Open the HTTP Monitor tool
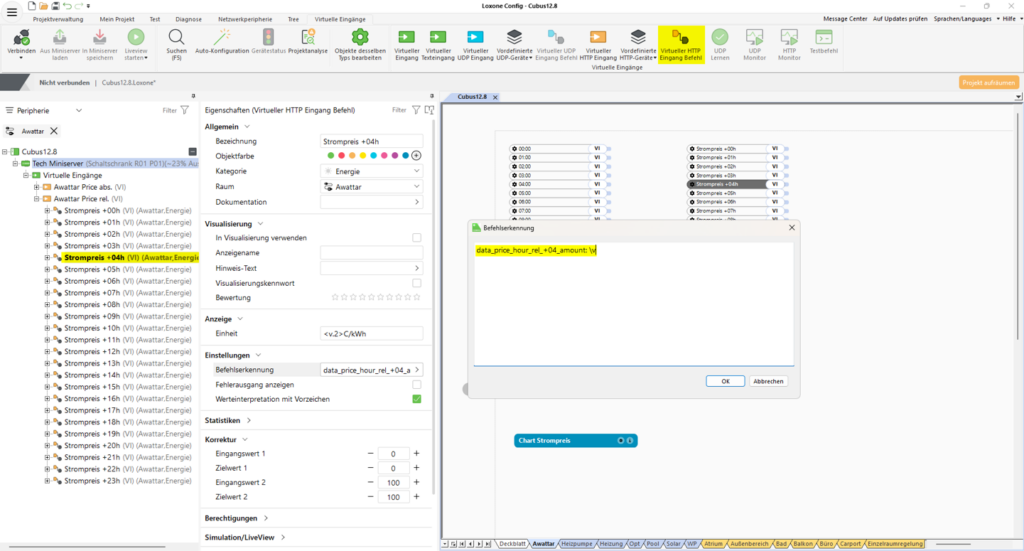This screenshot has height=551, width=1024. point(789,37)
